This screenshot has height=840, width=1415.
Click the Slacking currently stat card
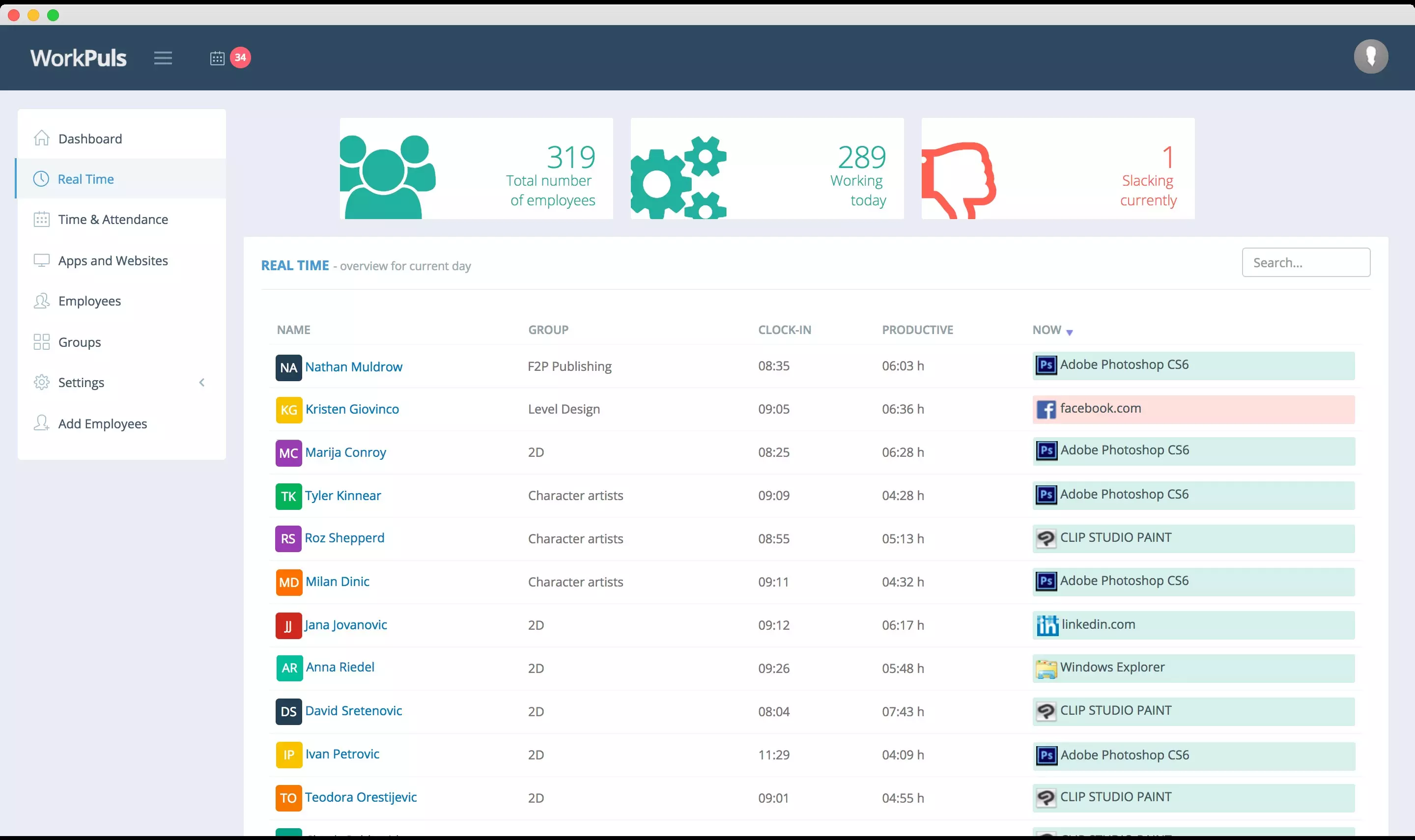pyautogui.click(x=1057, y=168)
